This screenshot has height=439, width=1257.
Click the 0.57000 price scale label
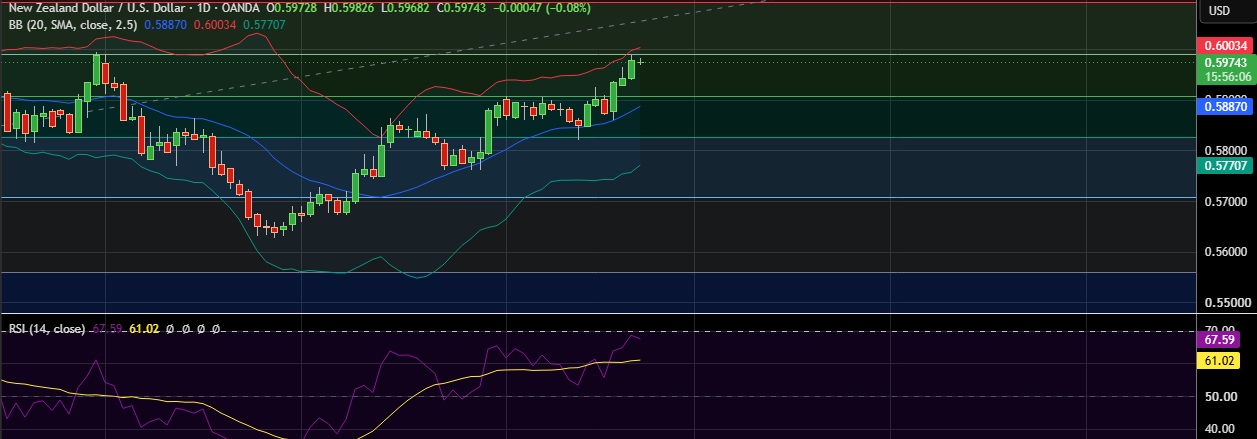pyautogui.click(x=1224, y=202)
